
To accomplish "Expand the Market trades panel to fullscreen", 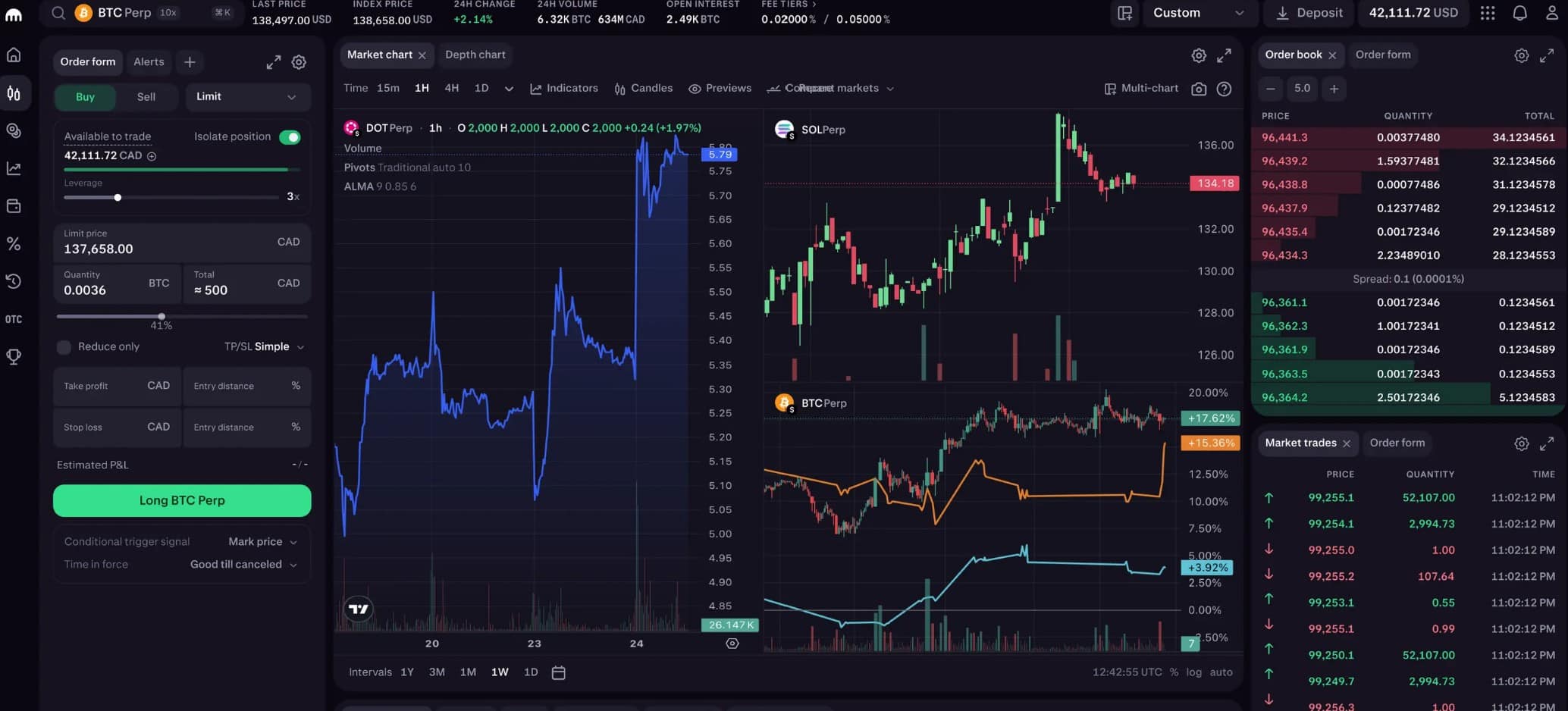I will [1547, 443].
